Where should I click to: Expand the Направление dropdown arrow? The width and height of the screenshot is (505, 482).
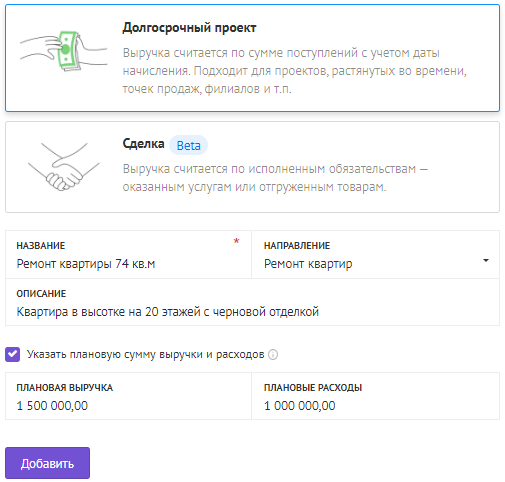point(486,260)
